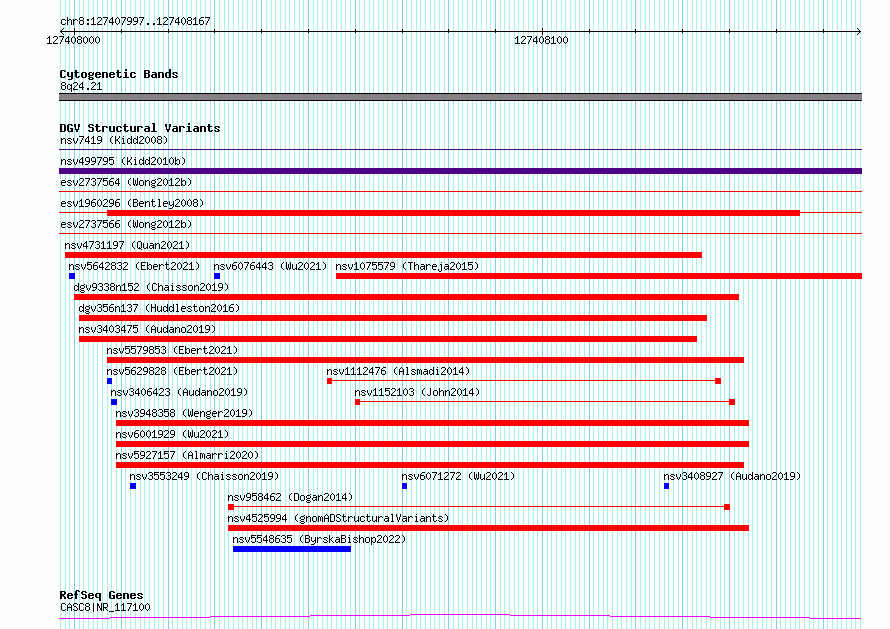Click the nsv5927157 (Almarri2020) label
890x629 pixels.
click(187, 455)
